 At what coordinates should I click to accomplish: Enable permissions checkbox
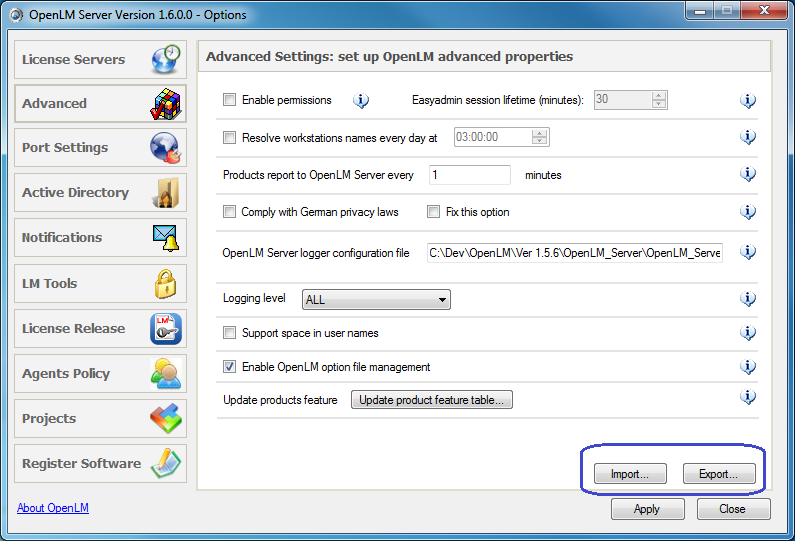click(230, 100)
